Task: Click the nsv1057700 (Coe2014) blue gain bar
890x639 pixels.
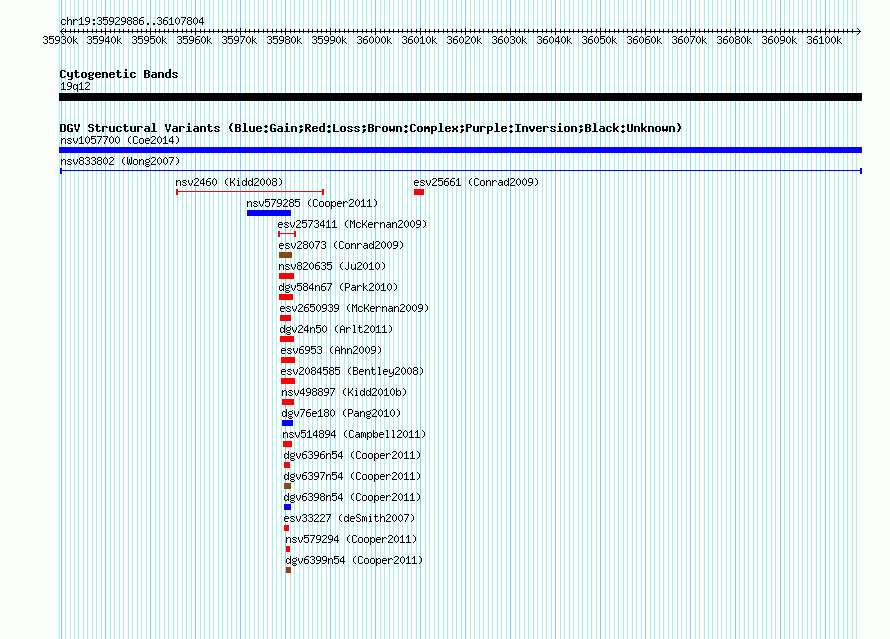Action: (460, 150)
